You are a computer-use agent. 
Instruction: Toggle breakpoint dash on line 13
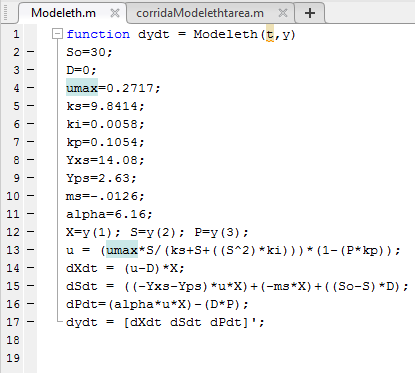point(31,250)
